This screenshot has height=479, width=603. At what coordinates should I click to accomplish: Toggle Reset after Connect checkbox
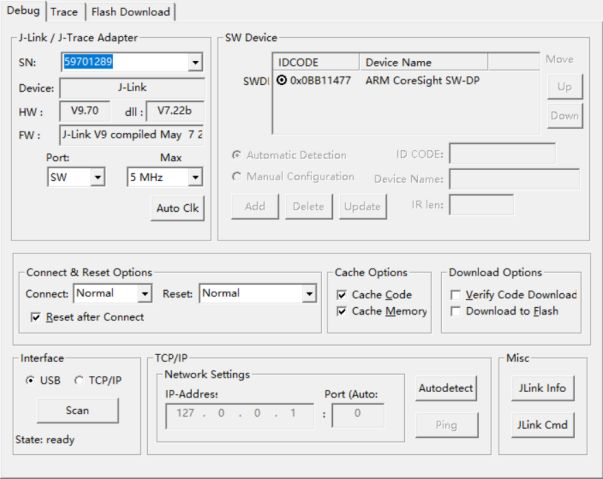[35, 317]
